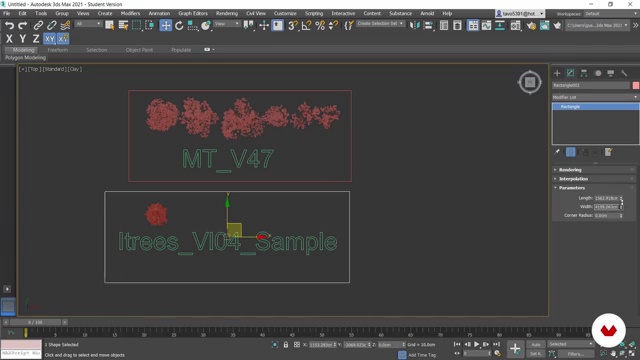The width and height of the screenshot is (640, 360).
Task: Open Create Selection Set dropdown
Action: click(x=380, y=24)
